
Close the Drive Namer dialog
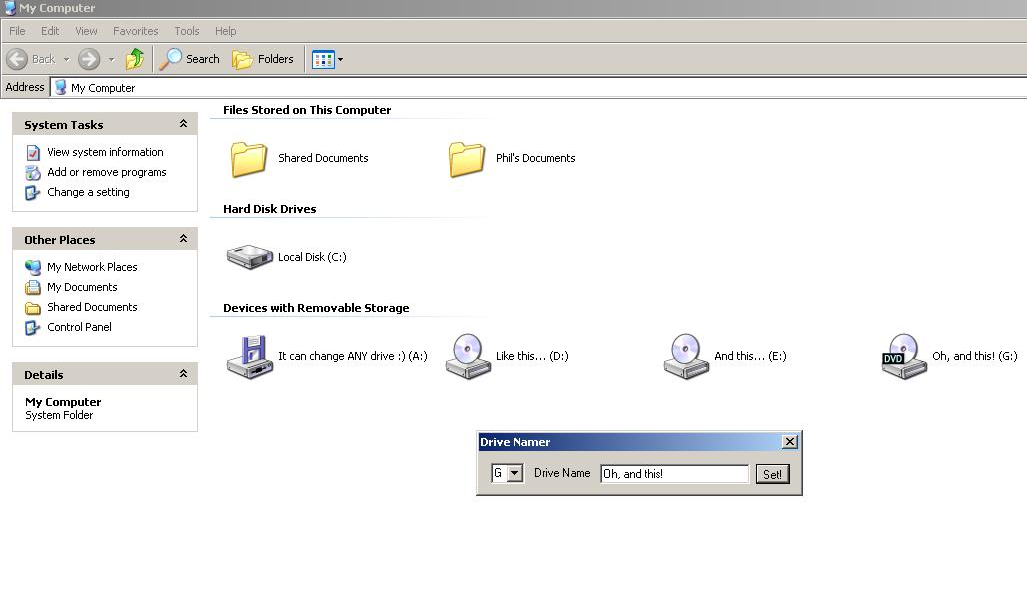pyautogui.click(x=790, y=441)
